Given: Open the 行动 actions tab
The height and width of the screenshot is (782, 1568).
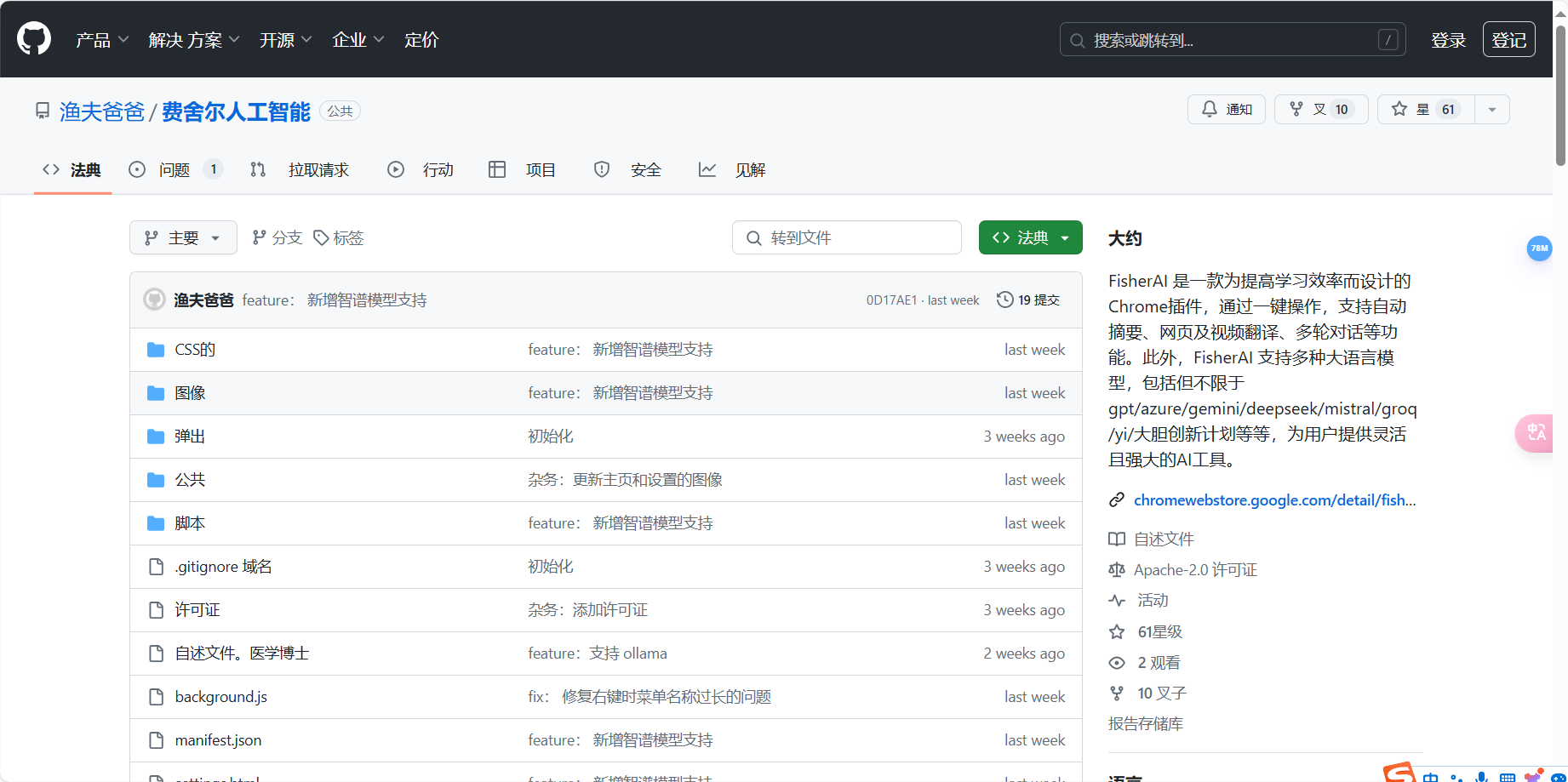Looking at the screenshot, I should (438, 169).
